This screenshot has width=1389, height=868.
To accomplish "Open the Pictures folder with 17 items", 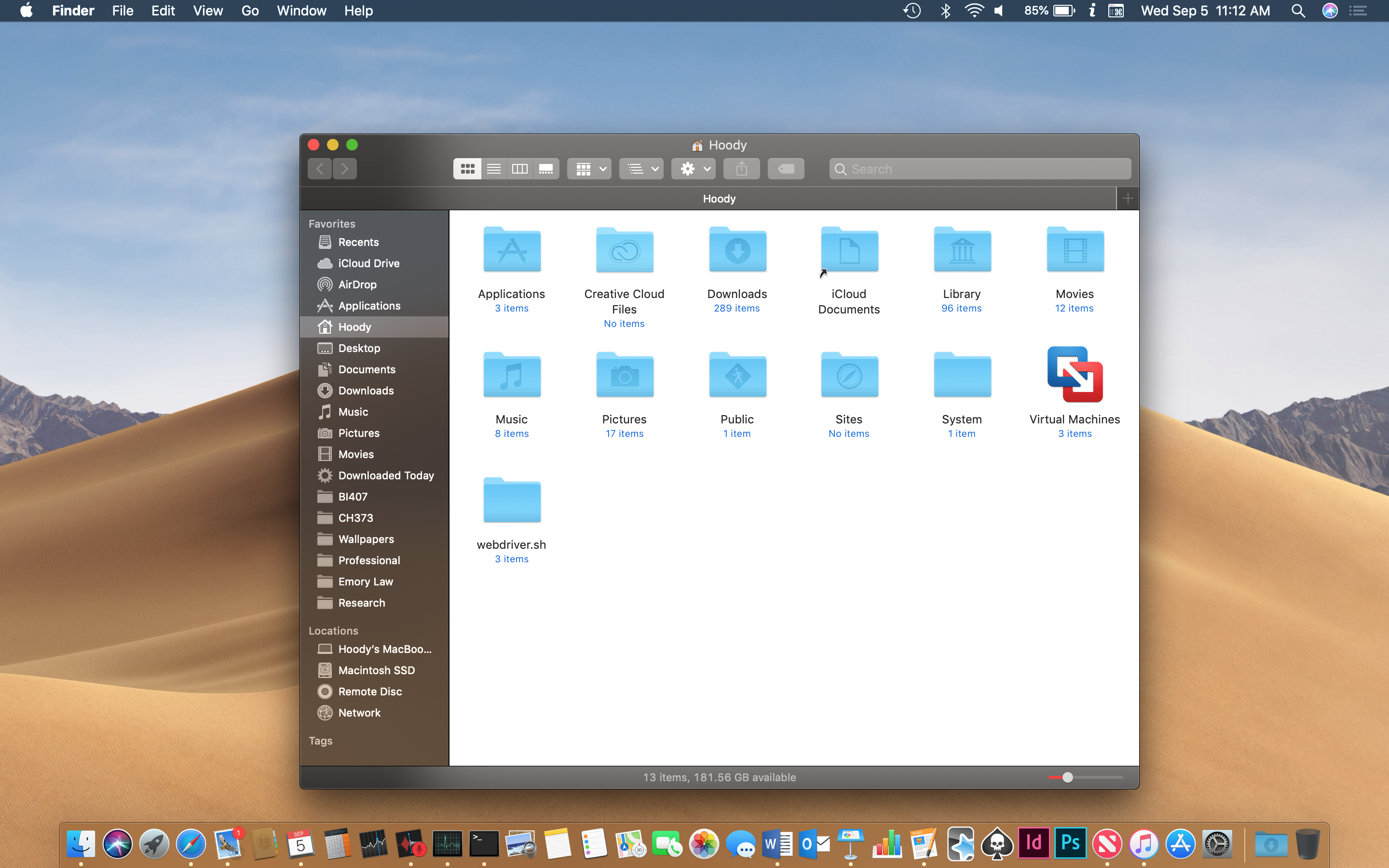I will [x=625, y=375].
